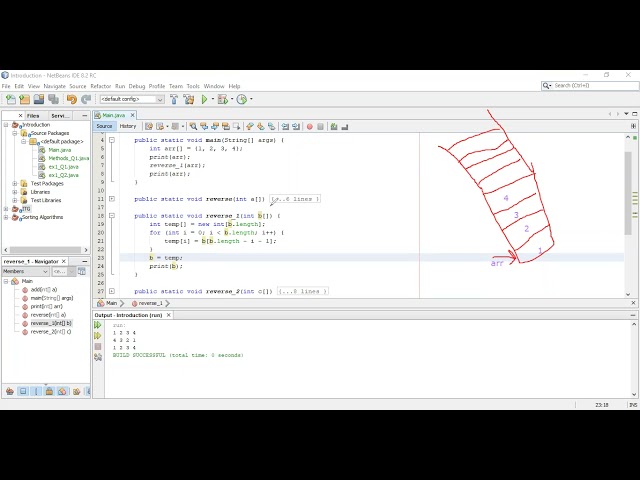This screenshot has width=640, height=480.
Task: Click the Shift Line Right icon
Action: 296,127
